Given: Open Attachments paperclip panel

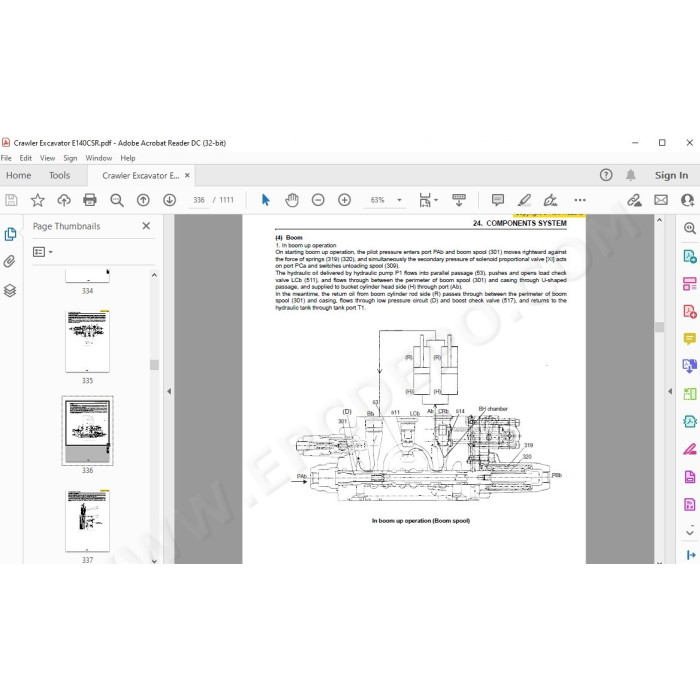Looking at the screenshot, I should pos(10,262).
